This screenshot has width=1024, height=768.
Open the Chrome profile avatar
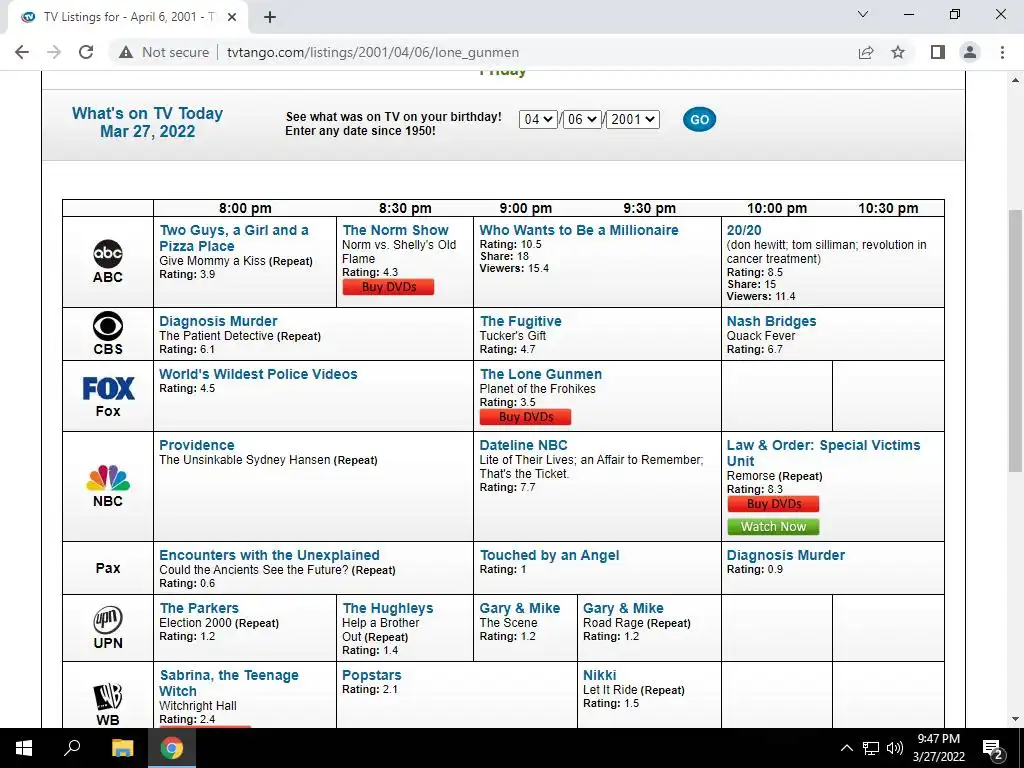click(x=970, y=52)
